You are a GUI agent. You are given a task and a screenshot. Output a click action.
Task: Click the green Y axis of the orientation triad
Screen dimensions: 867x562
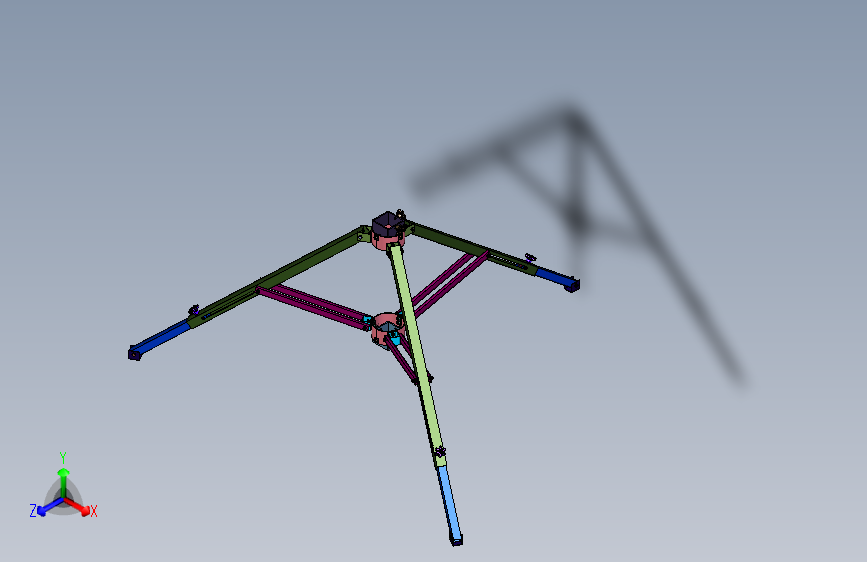(x=64, y=483)
